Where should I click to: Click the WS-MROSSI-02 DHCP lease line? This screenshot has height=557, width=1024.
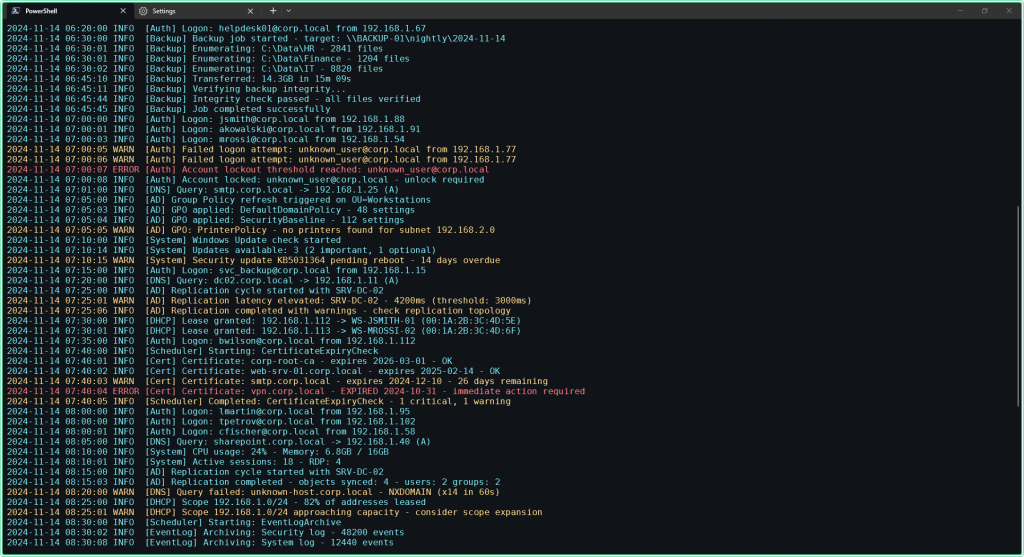click(264, 331)
